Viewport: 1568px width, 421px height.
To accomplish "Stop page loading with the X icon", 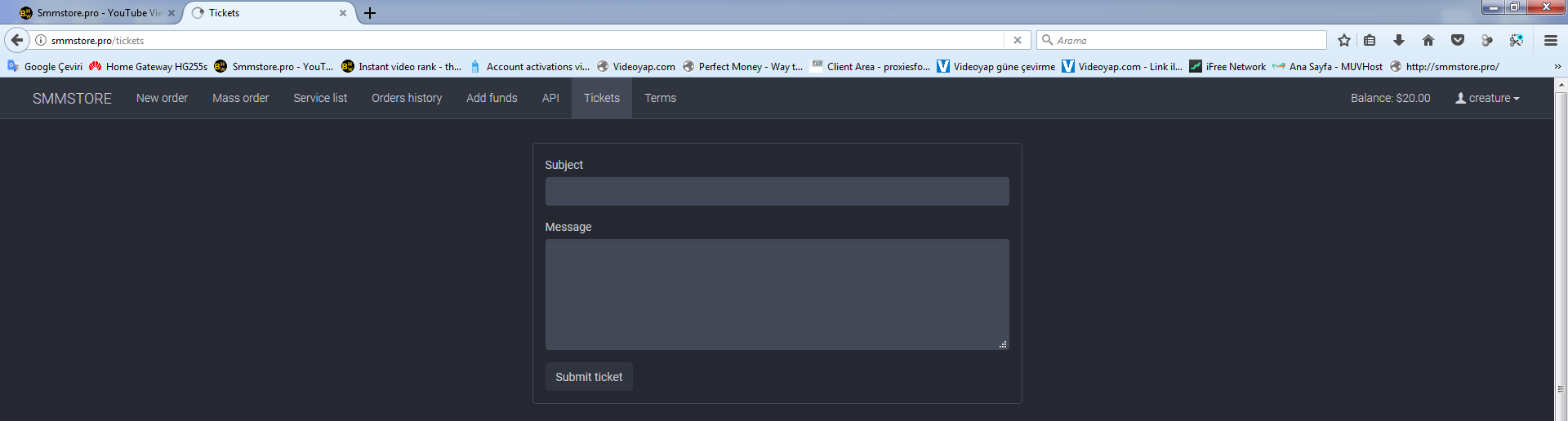I will click(x=1018, y=40).
